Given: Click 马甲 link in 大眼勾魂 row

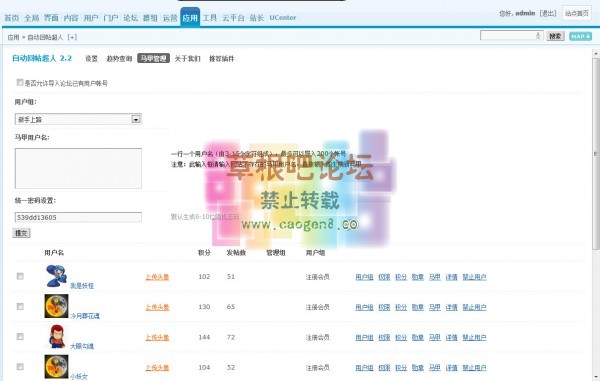Looking at the screenshot, I should click(435, 337).
